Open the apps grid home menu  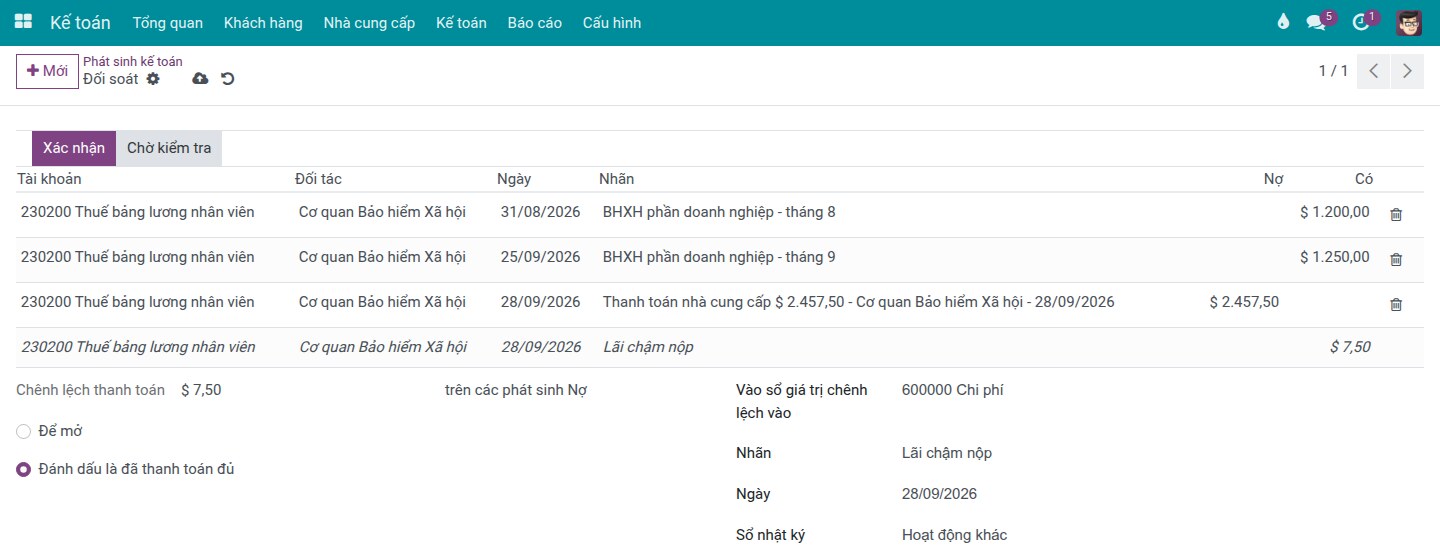click(x=23, y=22)
